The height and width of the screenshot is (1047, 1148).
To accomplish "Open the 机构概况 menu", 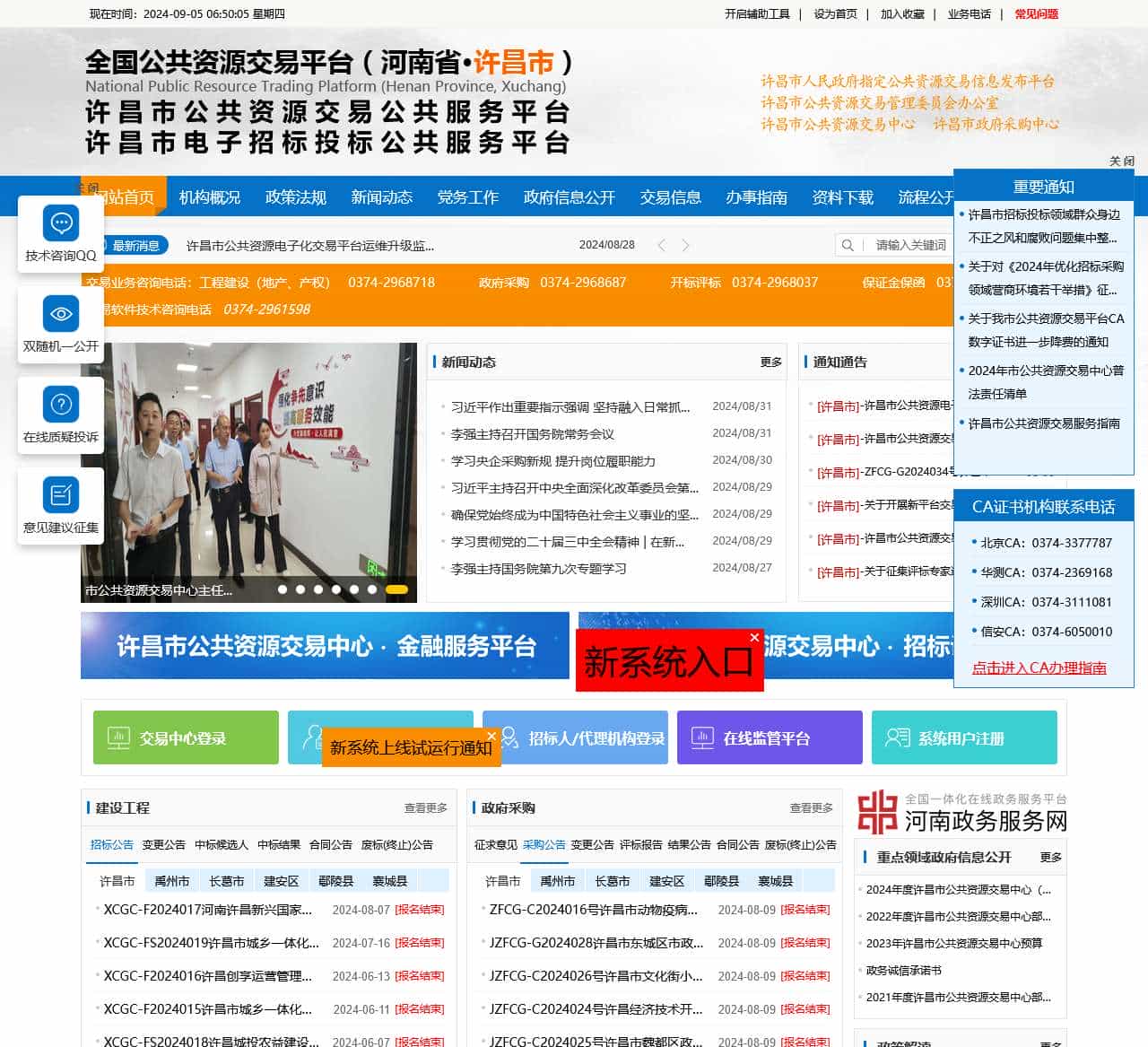I will (210, 197).
